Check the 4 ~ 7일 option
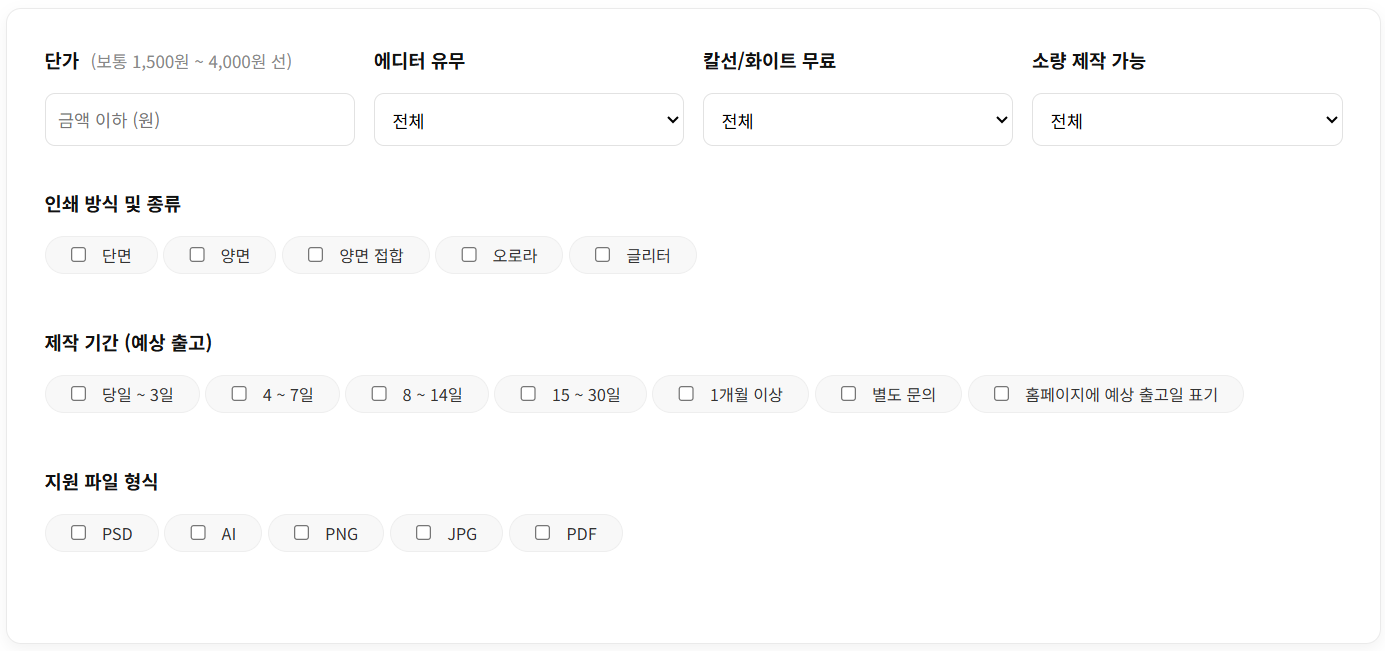This screenshot has width=1385, height=651. tap(239, 394)
